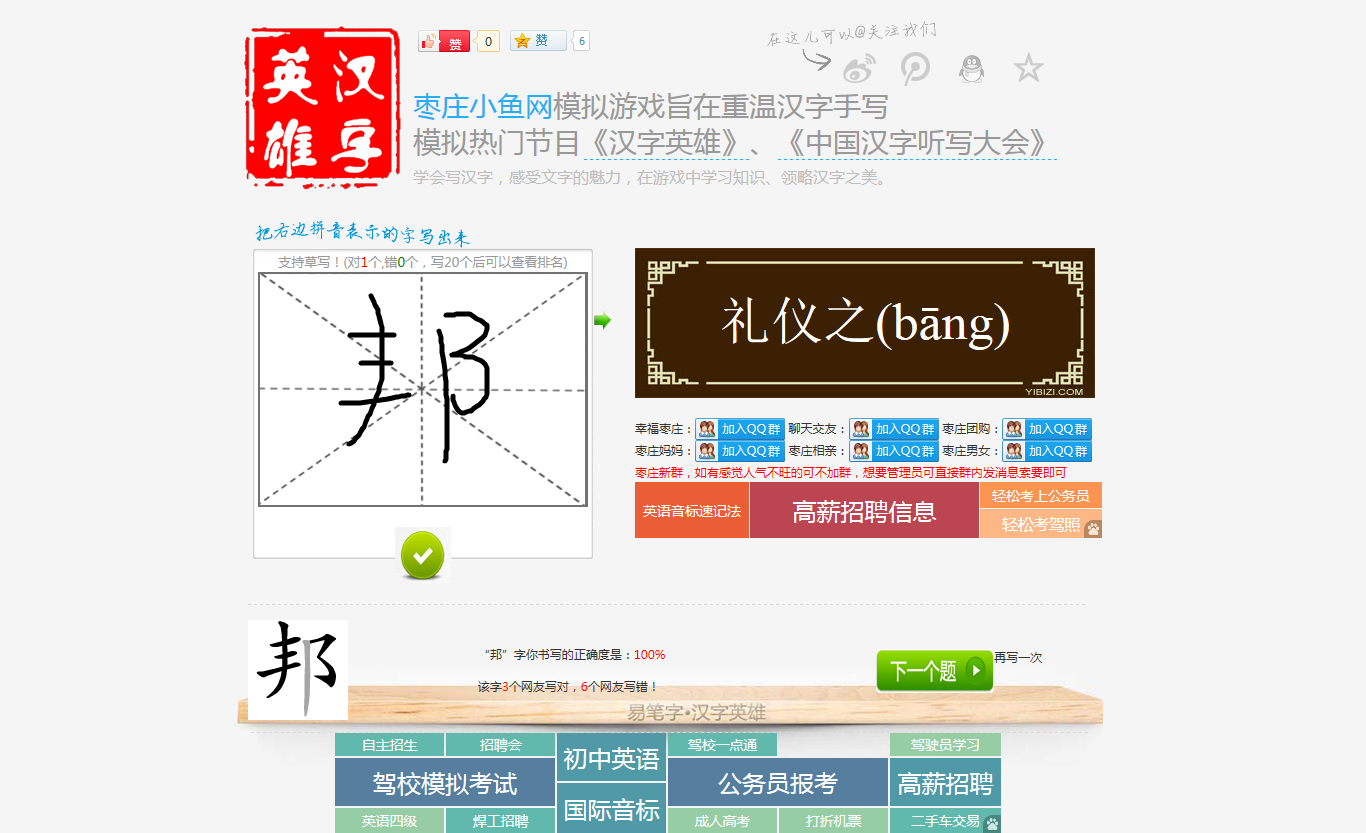Open the QQ penguin icon
The image size is (1366, 833).
point(971,68)
